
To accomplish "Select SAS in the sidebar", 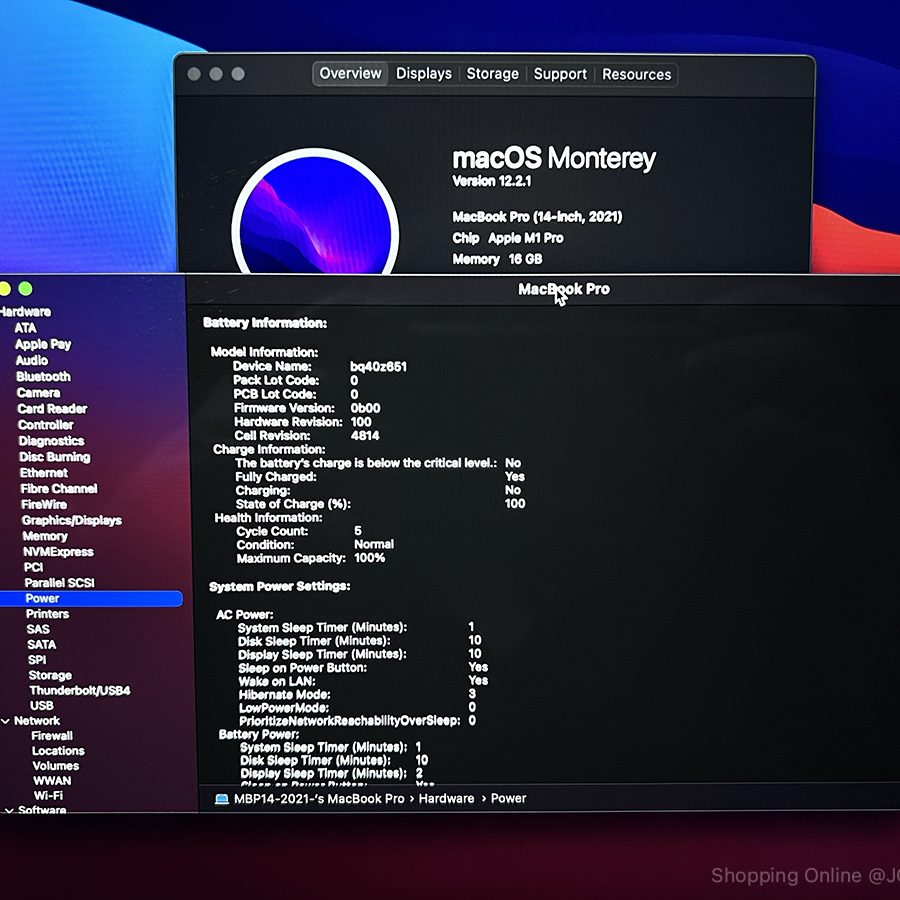I will (38, 629).
